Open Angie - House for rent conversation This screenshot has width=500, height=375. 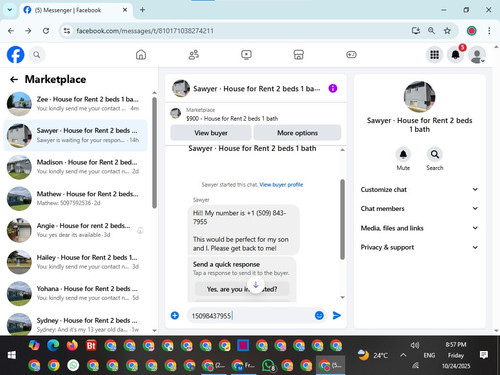(x=75, y=230)
